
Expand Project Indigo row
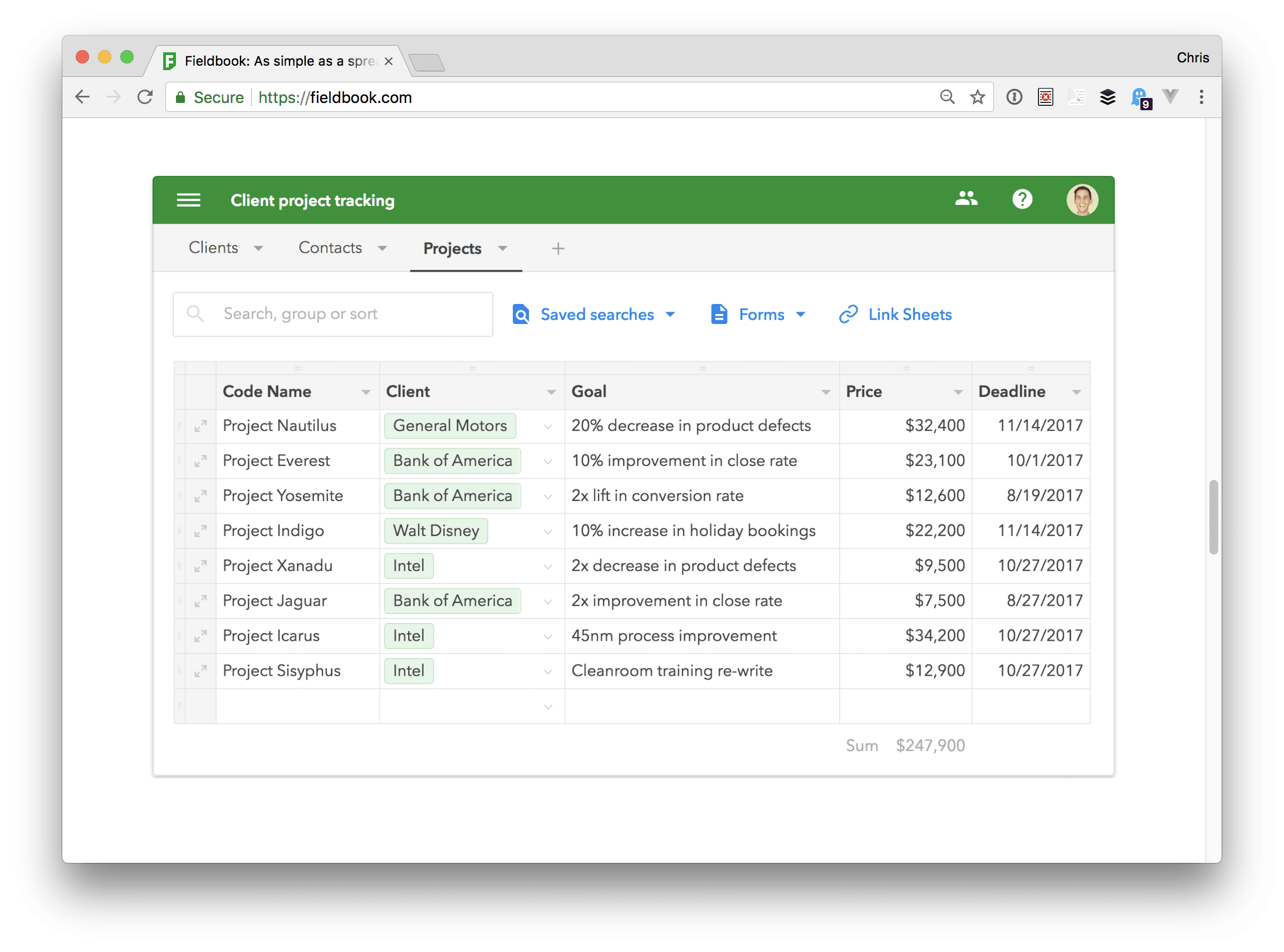tap(200, 532)
